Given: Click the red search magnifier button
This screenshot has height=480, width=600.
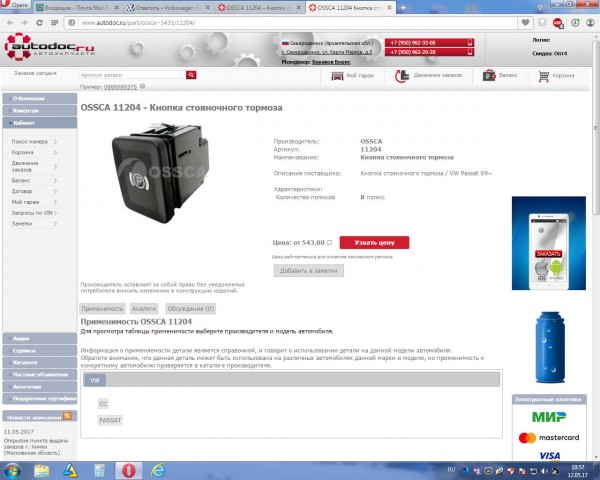Looking at the screenshot, I should (191, 75).
